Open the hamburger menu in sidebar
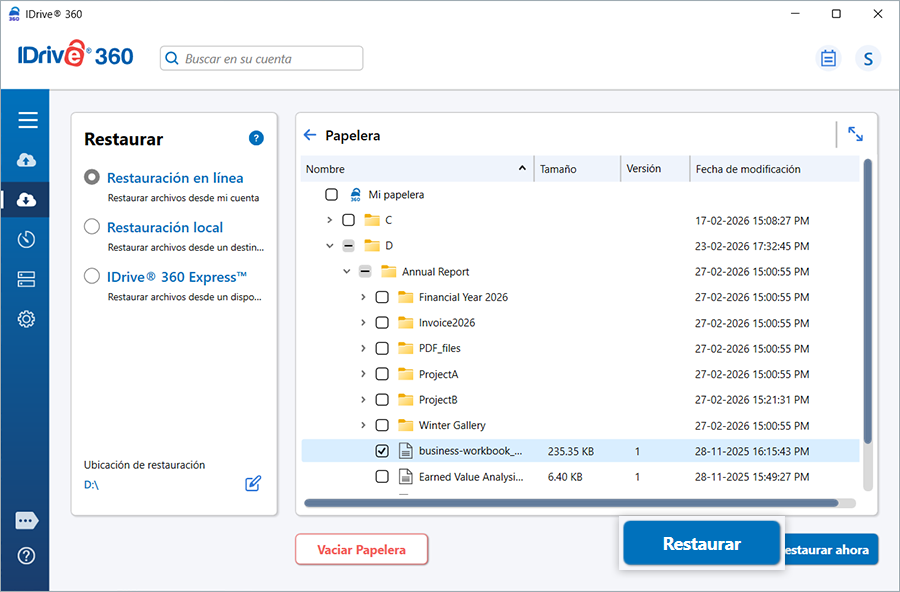The width and height of the screenshot is (900, 592). tap(27, 120)
